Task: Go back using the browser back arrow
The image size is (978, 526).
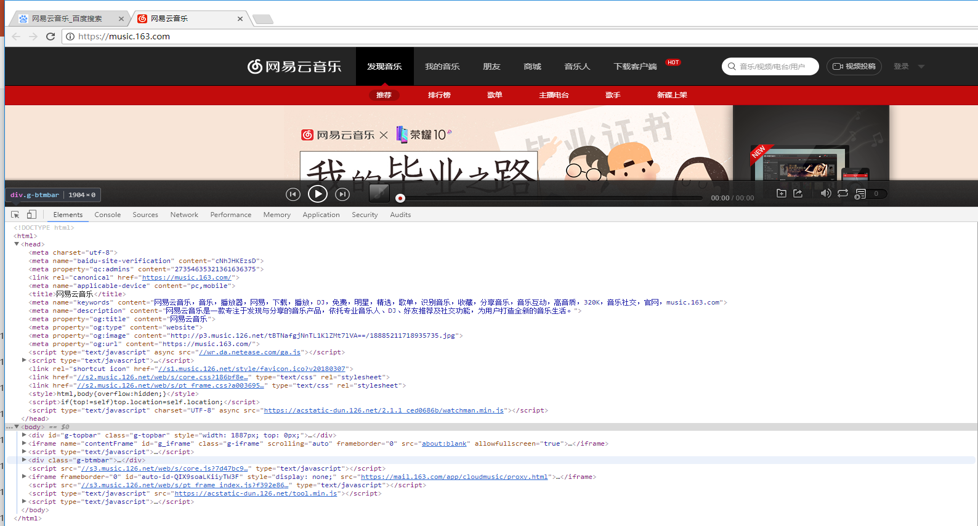Action: [16, 36]
